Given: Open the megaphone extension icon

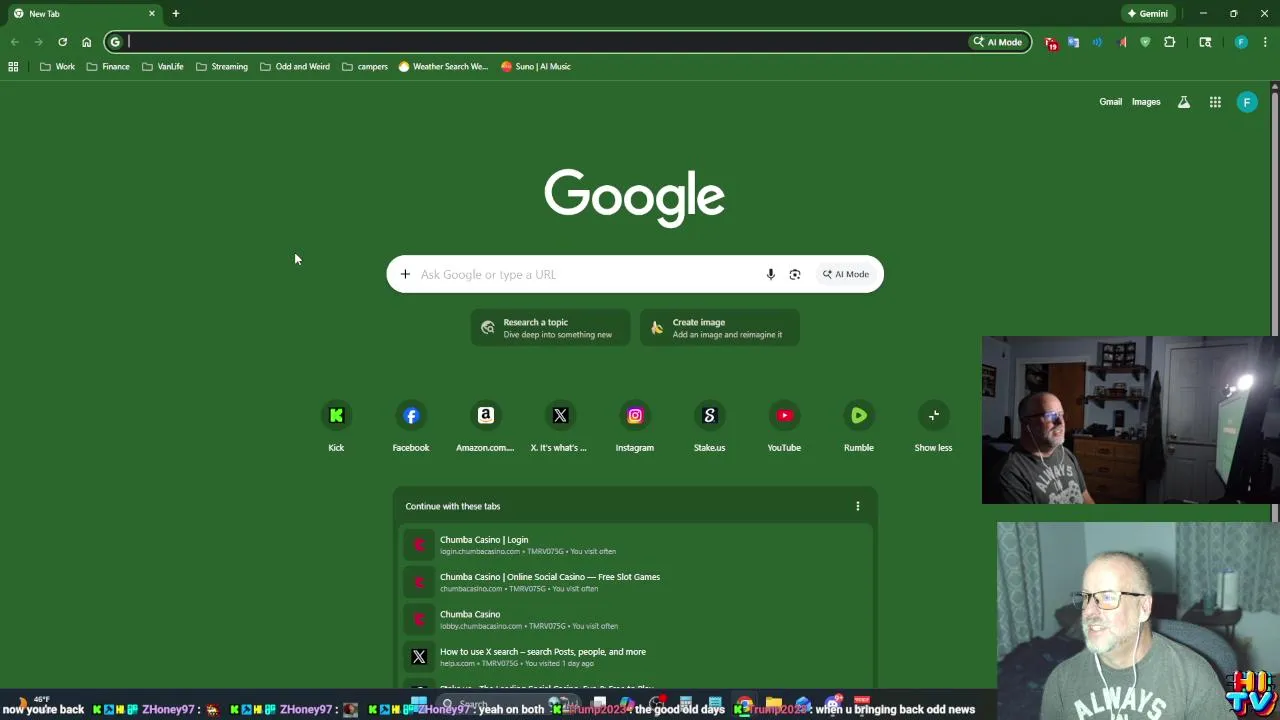Looking at the screenshot, I should click(1121, 42).
